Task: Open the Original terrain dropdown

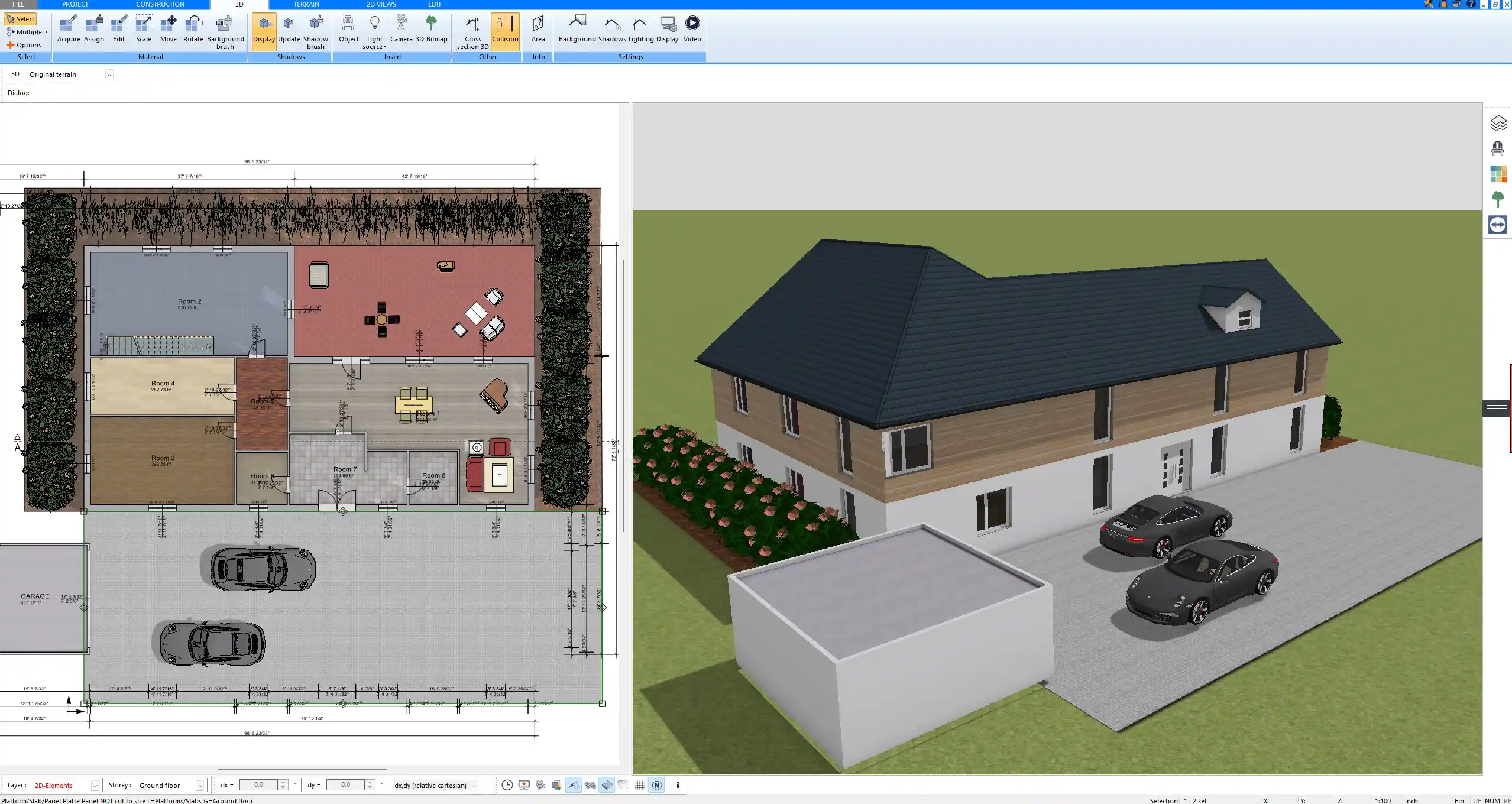Action: click(x=111, y=74)
